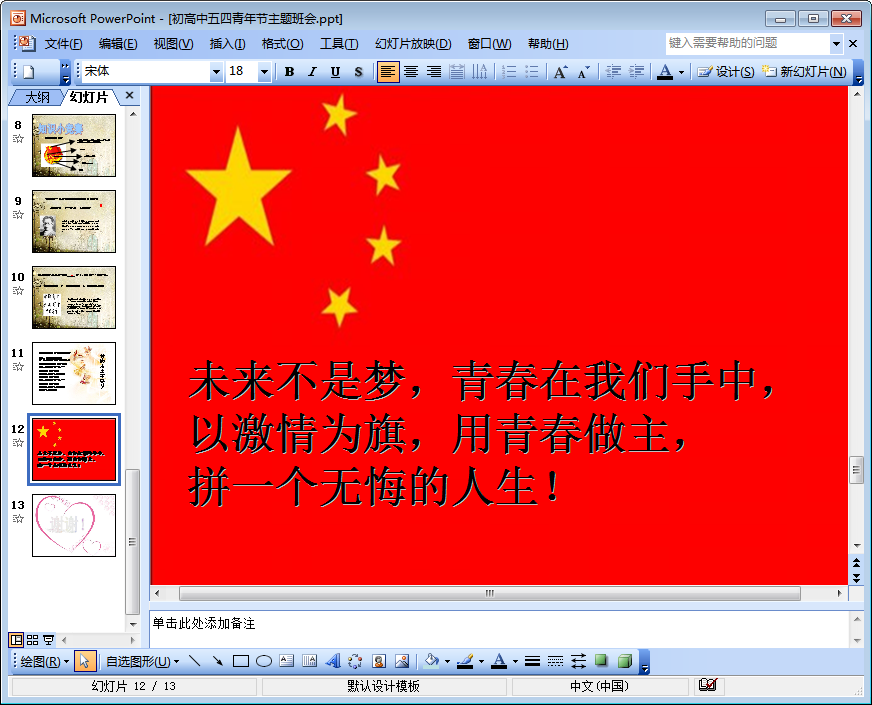
Task: Toggle italic formatting
Action: (x=313, y=72)
